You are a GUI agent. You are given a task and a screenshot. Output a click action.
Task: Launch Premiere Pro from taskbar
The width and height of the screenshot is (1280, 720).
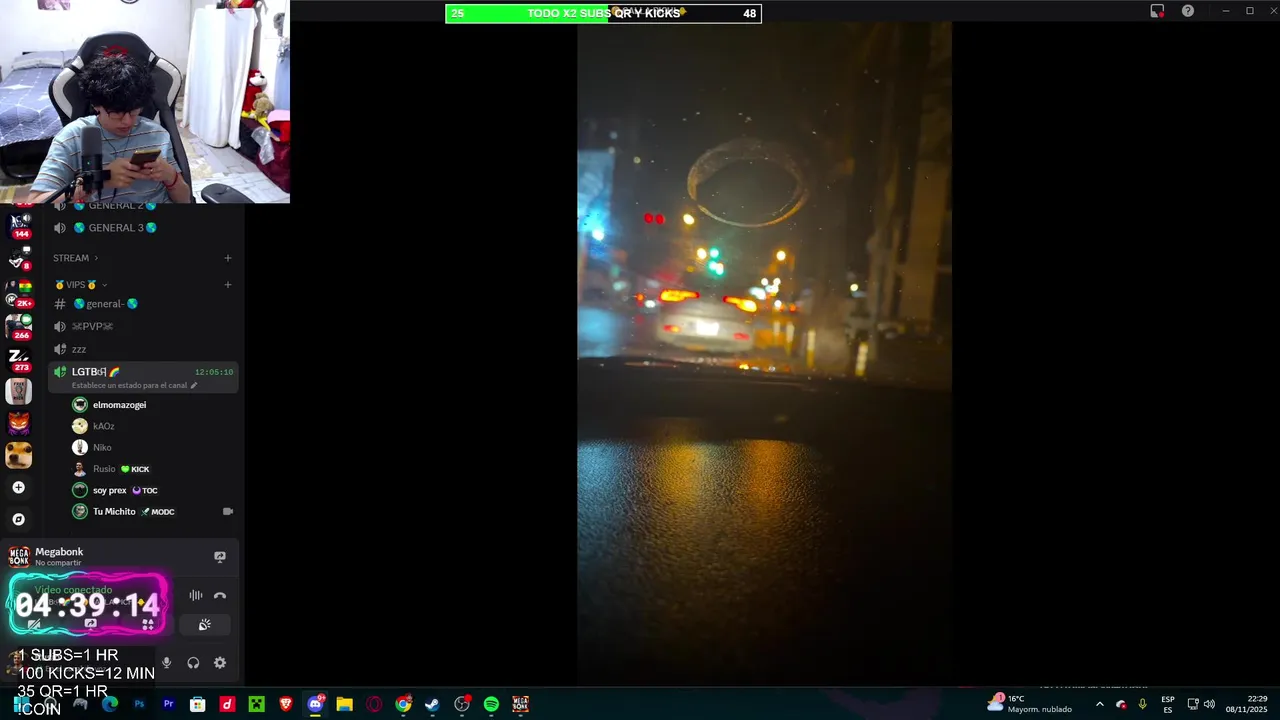(x=168, y=704)
